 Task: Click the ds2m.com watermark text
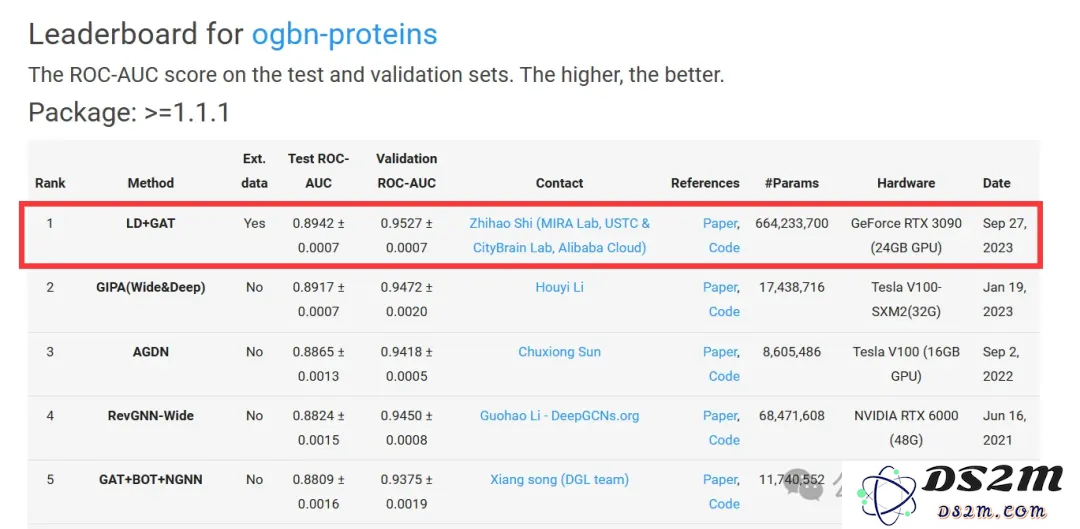point(992,512)
